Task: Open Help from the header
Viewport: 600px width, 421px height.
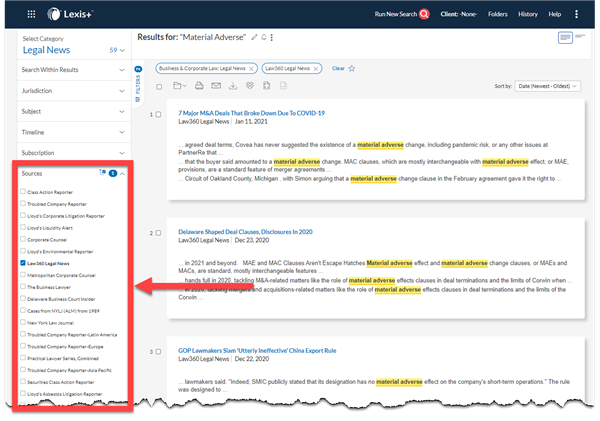Action: coord(554,14)
